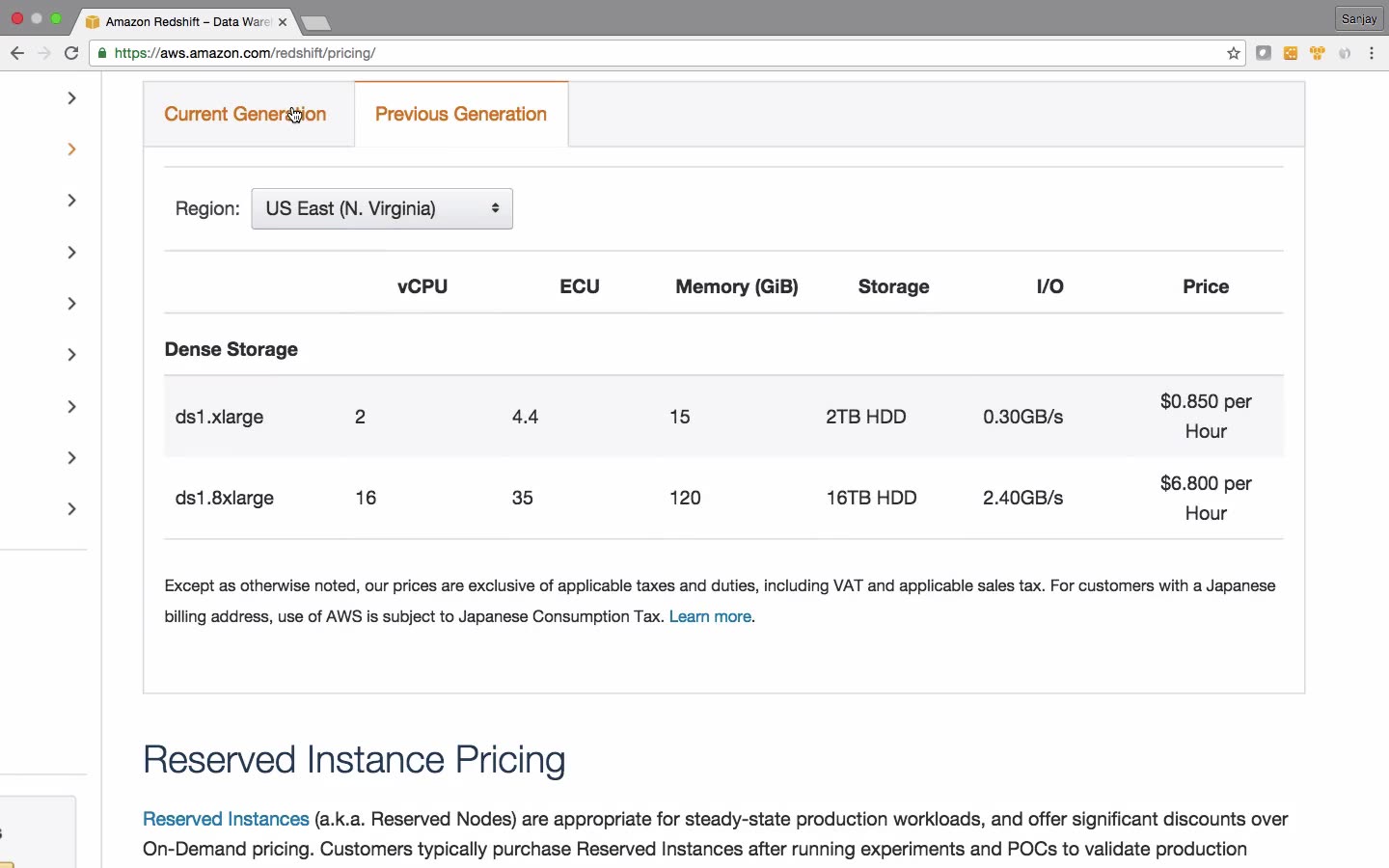Screen dimensions: 1389x868
Task: Click the orange share-style extension icon
Action: (x=1292, y=54)
